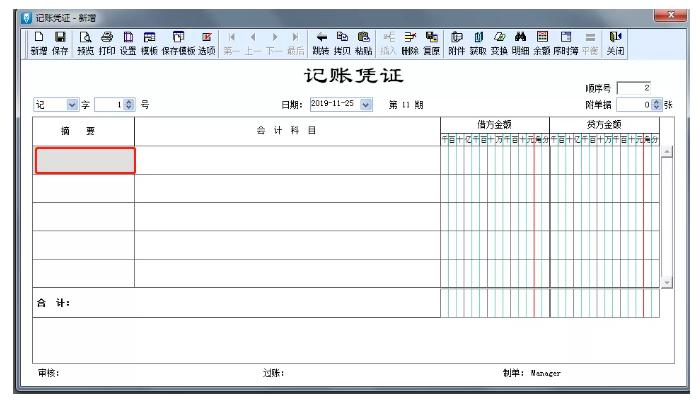This screenshot has height=403, width=700.
Task: Open the 记 voucher word dropdown
Action: (x=72, y=104)
